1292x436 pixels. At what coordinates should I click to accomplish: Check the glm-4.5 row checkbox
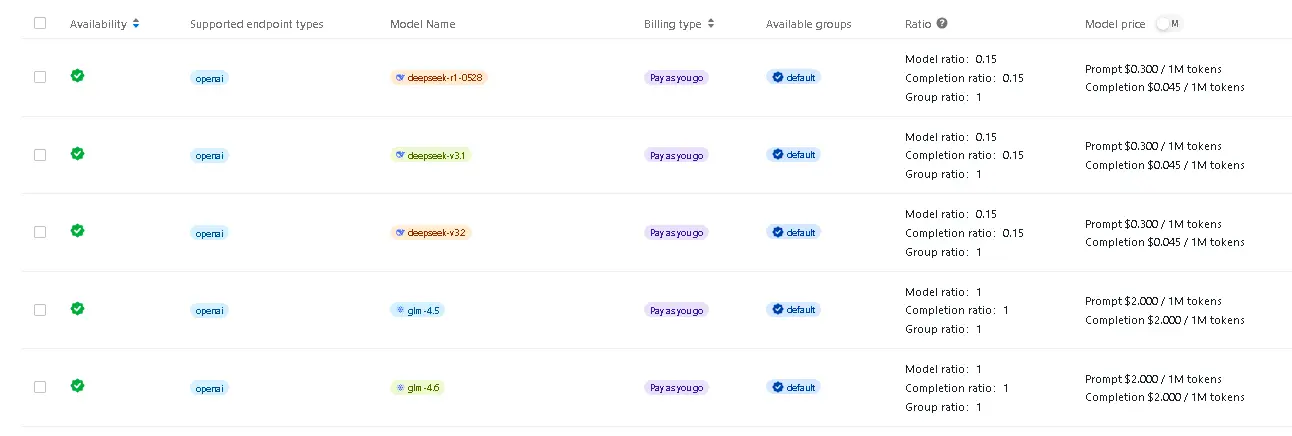tap(40, 310)
